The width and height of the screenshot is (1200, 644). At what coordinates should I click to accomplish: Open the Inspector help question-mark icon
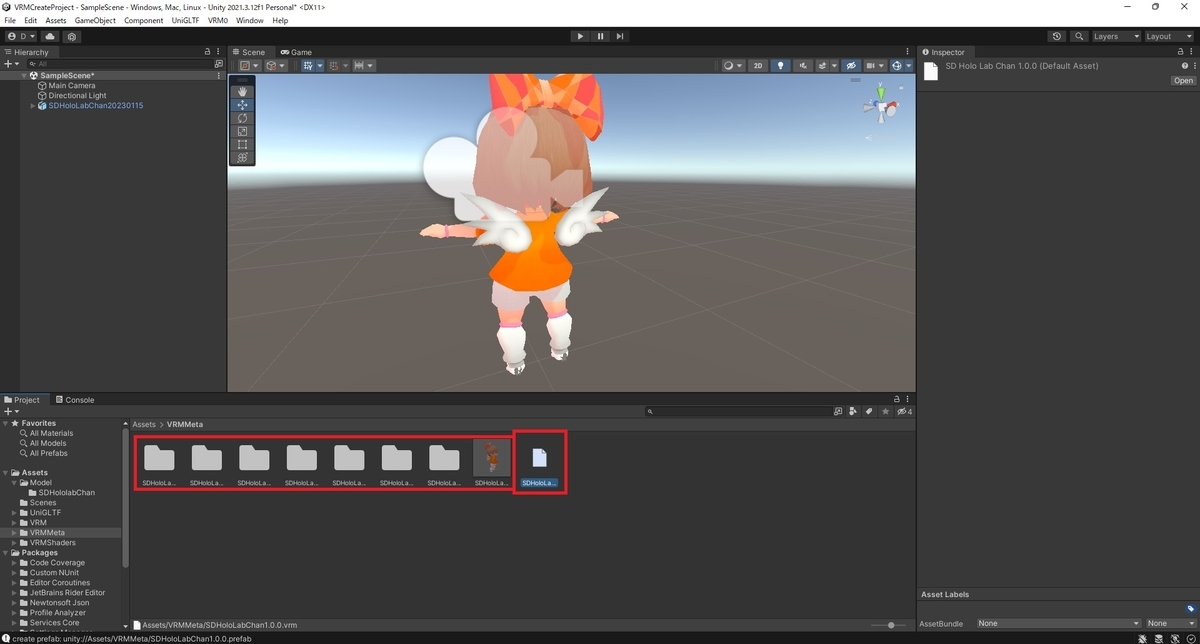coord(1184,66)
